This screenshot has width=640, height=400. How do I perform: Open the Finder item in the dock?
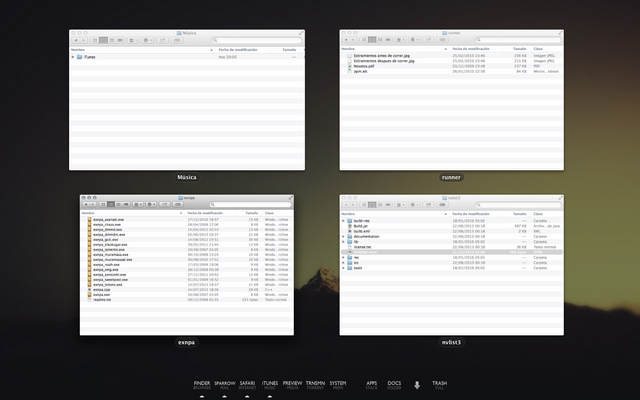[x=201, y=384]
